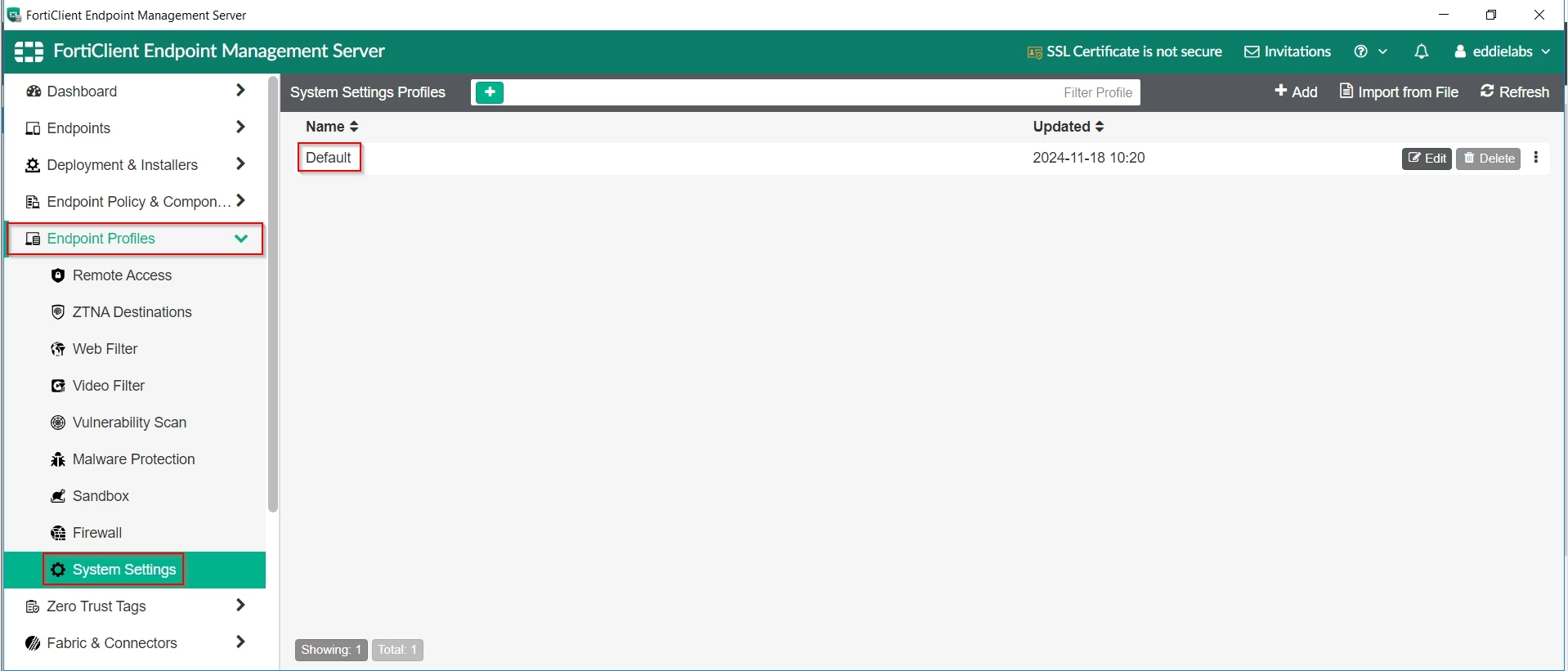Viewport: 1568px width, 671px height.
Task: Click the Malware Protection bug icon
Action: point(58,459)
